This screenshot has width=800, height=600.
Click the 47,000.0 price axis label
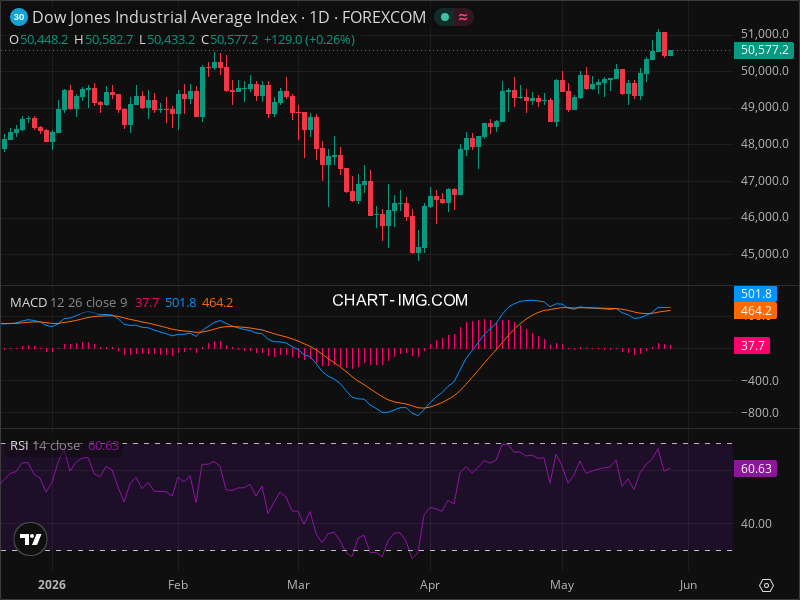click(764, 181)
